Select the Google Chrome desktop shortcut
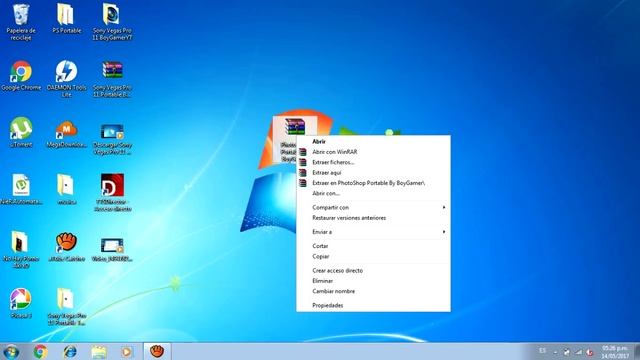 coord(21,76)
